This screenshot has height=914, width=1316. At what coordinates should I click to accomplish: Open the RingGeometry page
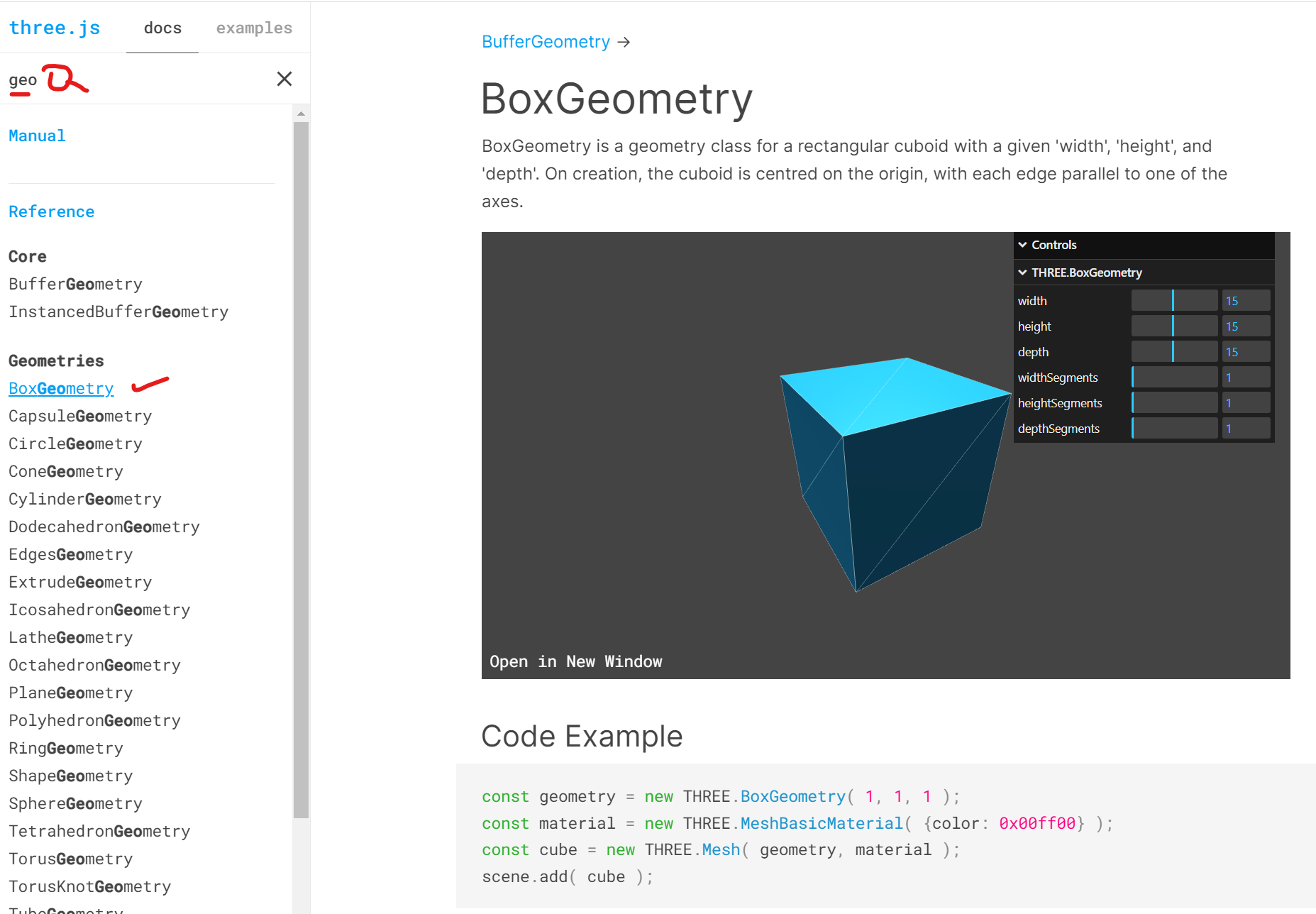coord(66,748)
